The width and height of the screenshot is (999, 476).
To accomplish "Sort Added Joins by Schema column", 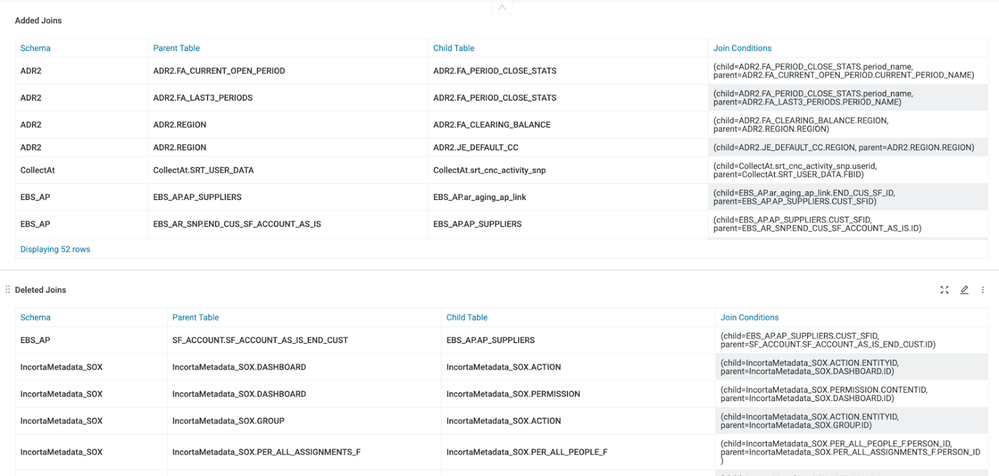I will tap(35, 48).
